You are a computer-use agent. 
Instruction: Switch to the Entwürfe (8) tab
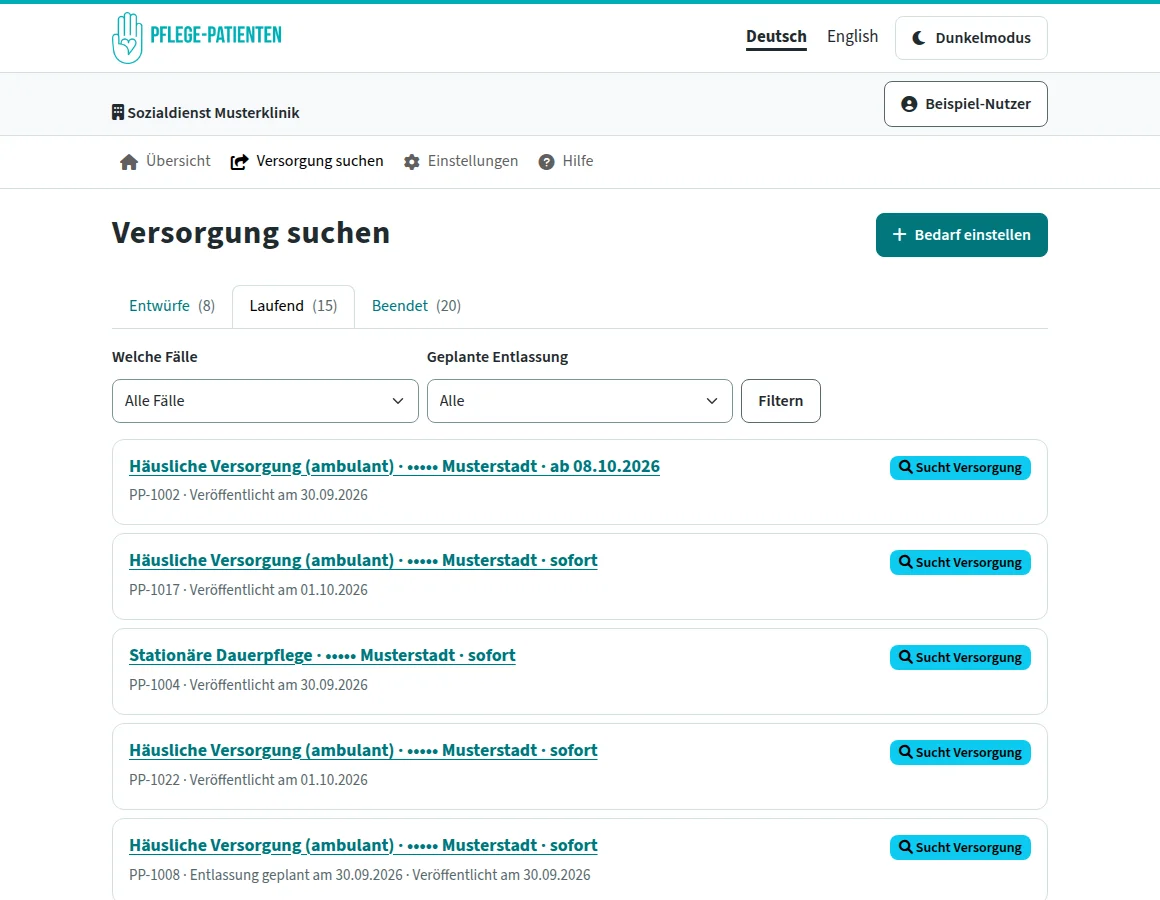tap(172, 306)
